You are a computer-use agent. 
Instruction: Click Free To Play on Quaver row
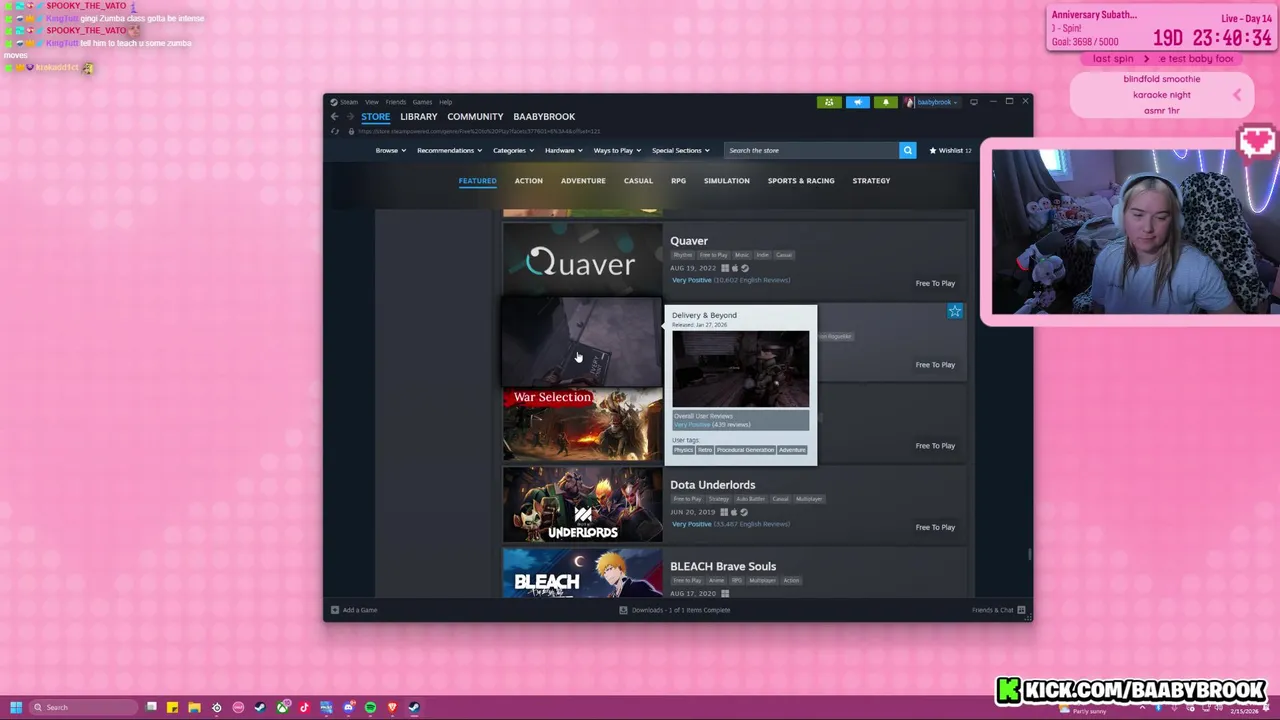[x=935, y=283]
